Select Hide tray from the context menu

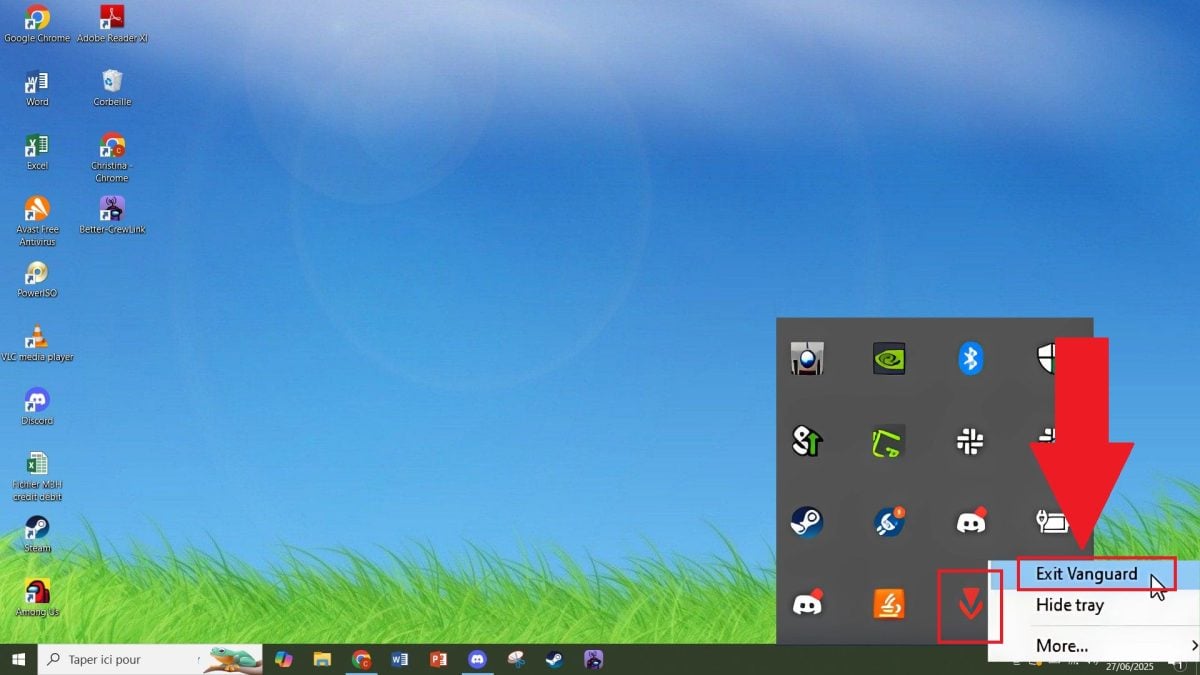click(x=1069, y=605)
